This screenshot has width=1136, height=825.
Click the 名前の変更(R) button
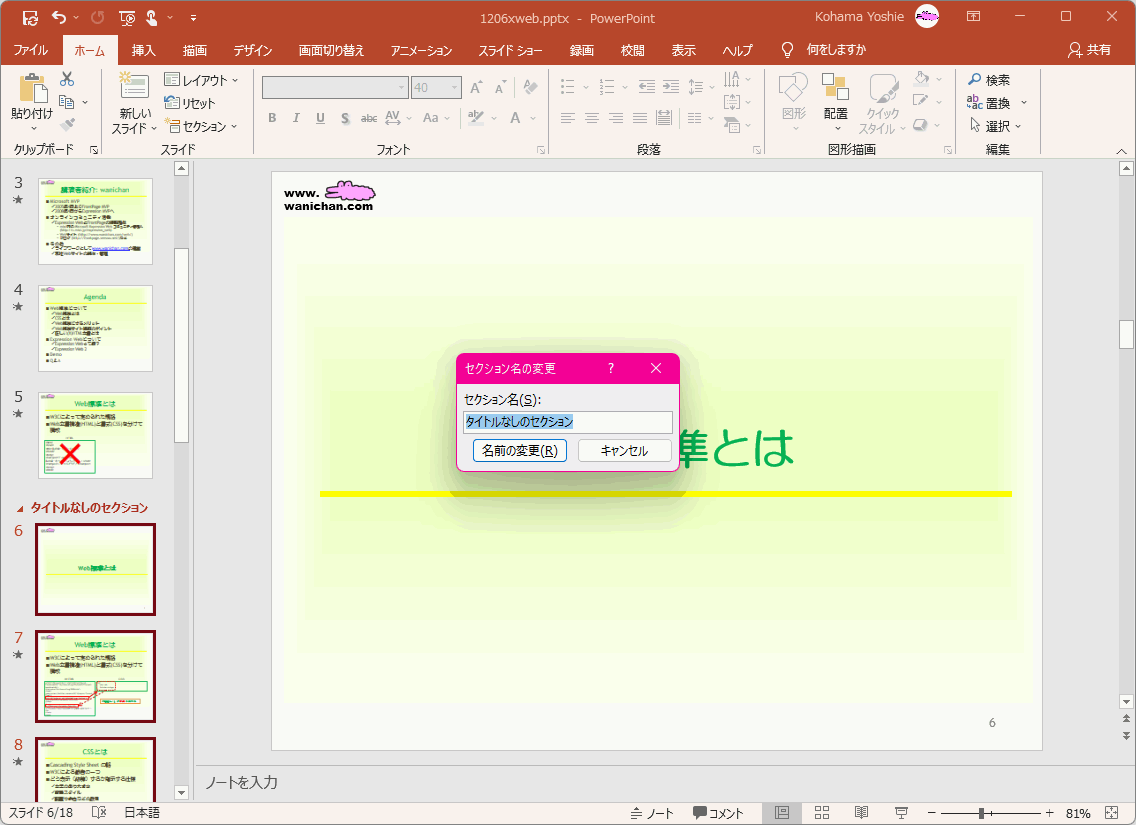pos(519,451)
